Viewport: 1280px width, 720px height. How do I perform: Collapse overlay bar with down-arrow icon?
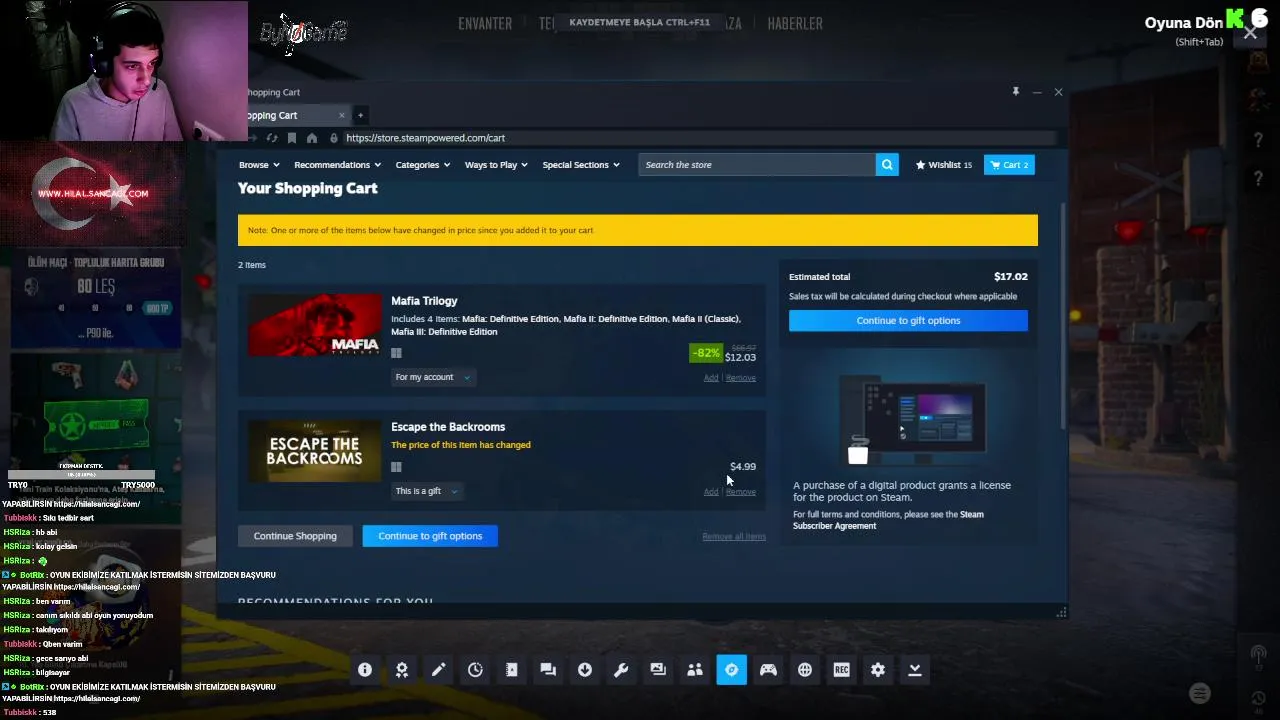point(915,670)
